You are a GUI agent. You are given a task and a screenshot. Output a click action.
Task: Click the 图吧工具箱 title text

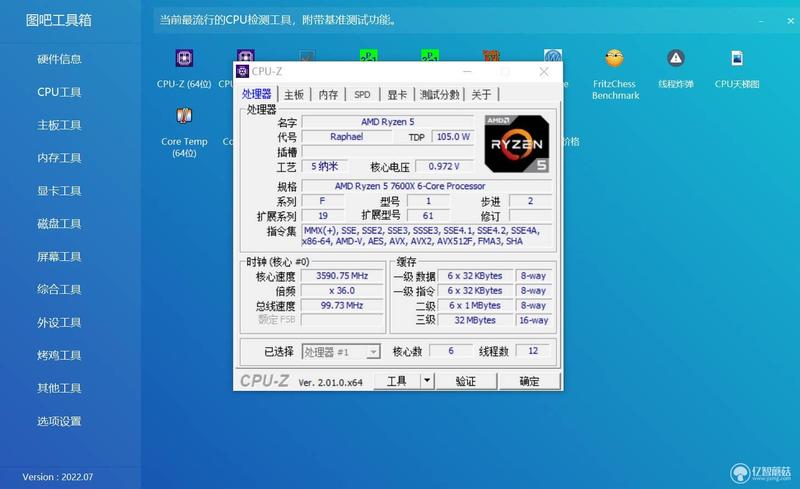(59, 20)
